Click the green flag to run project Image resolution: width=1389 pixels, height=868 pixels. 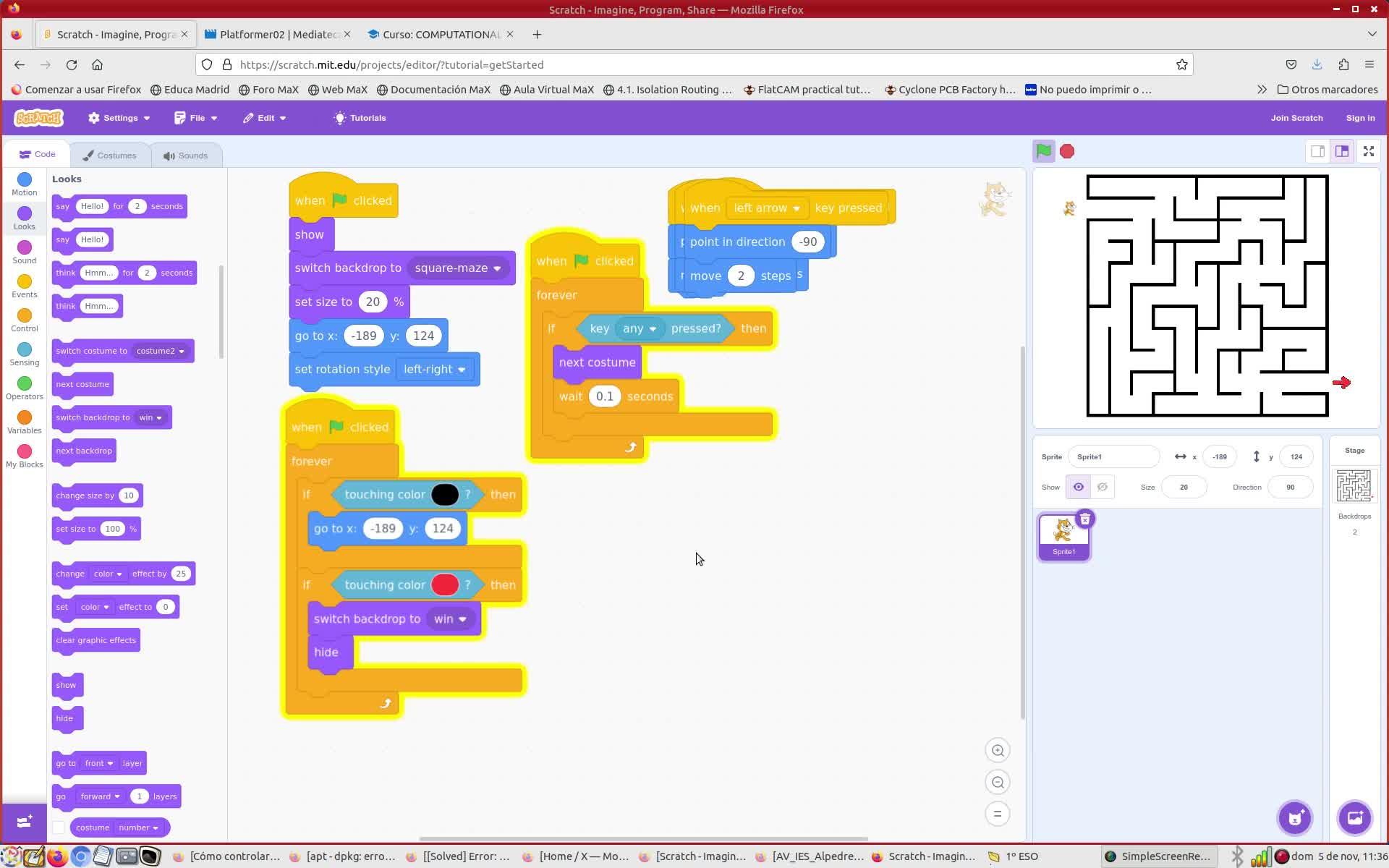coord(1043,151)
